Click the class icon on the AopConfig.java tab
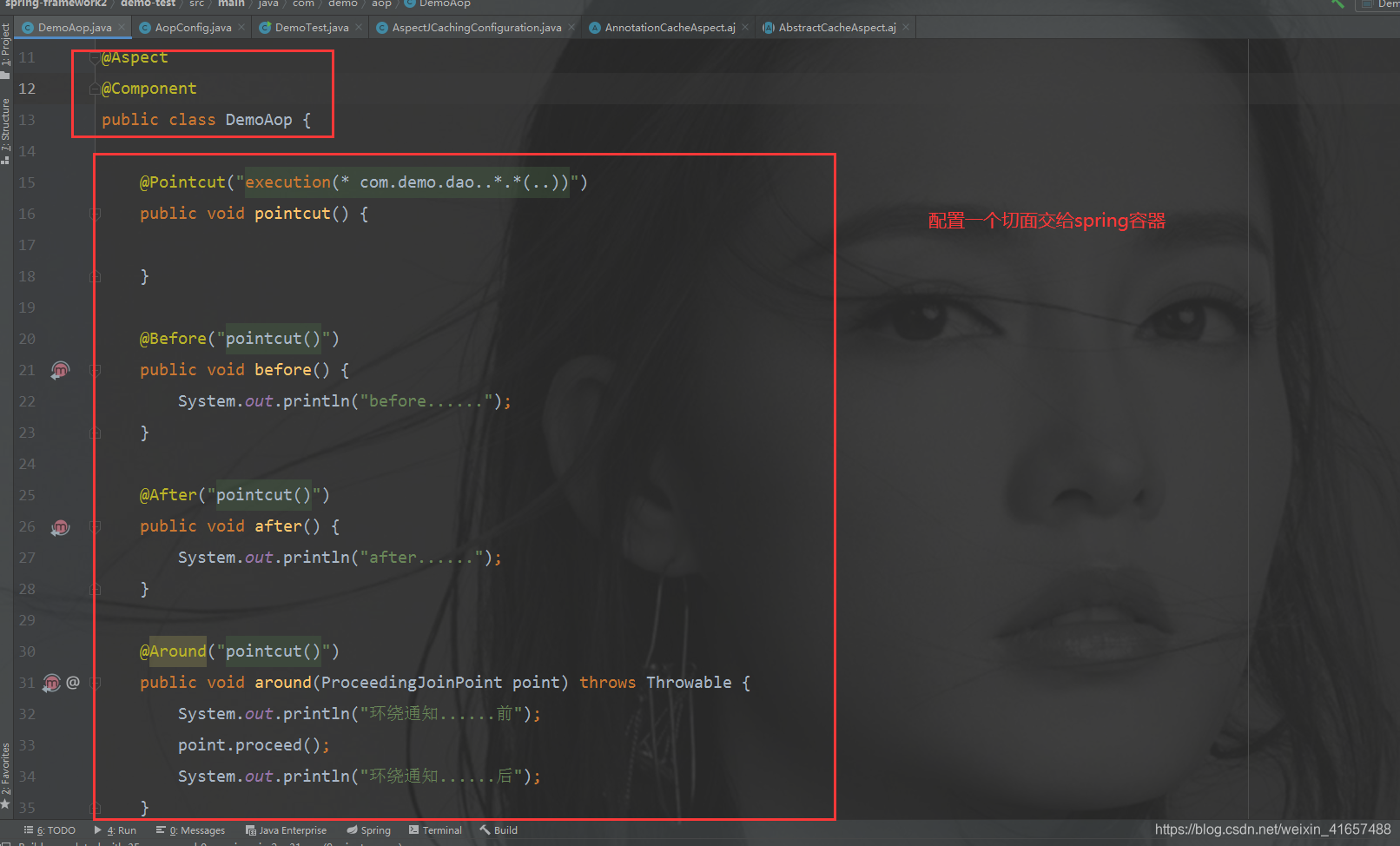Viewport: 1400px width, 846px height. tap(145, 28)
